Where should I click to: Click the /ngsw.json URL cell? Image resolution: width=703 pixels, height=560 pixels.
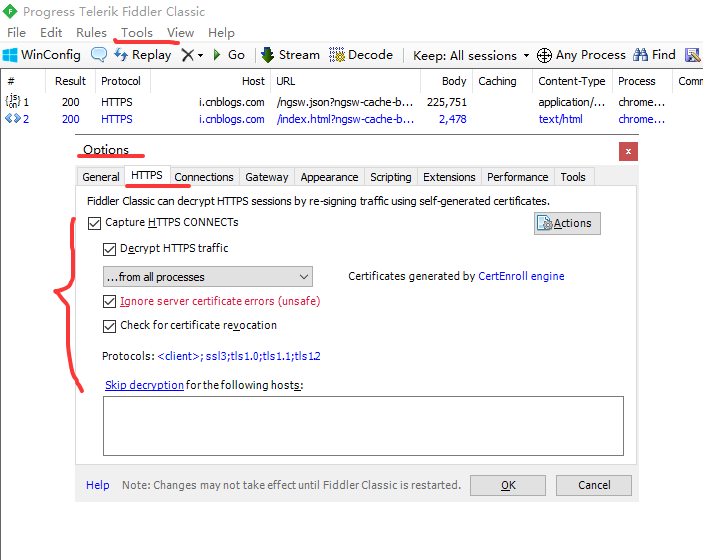(x=345, y=102)
